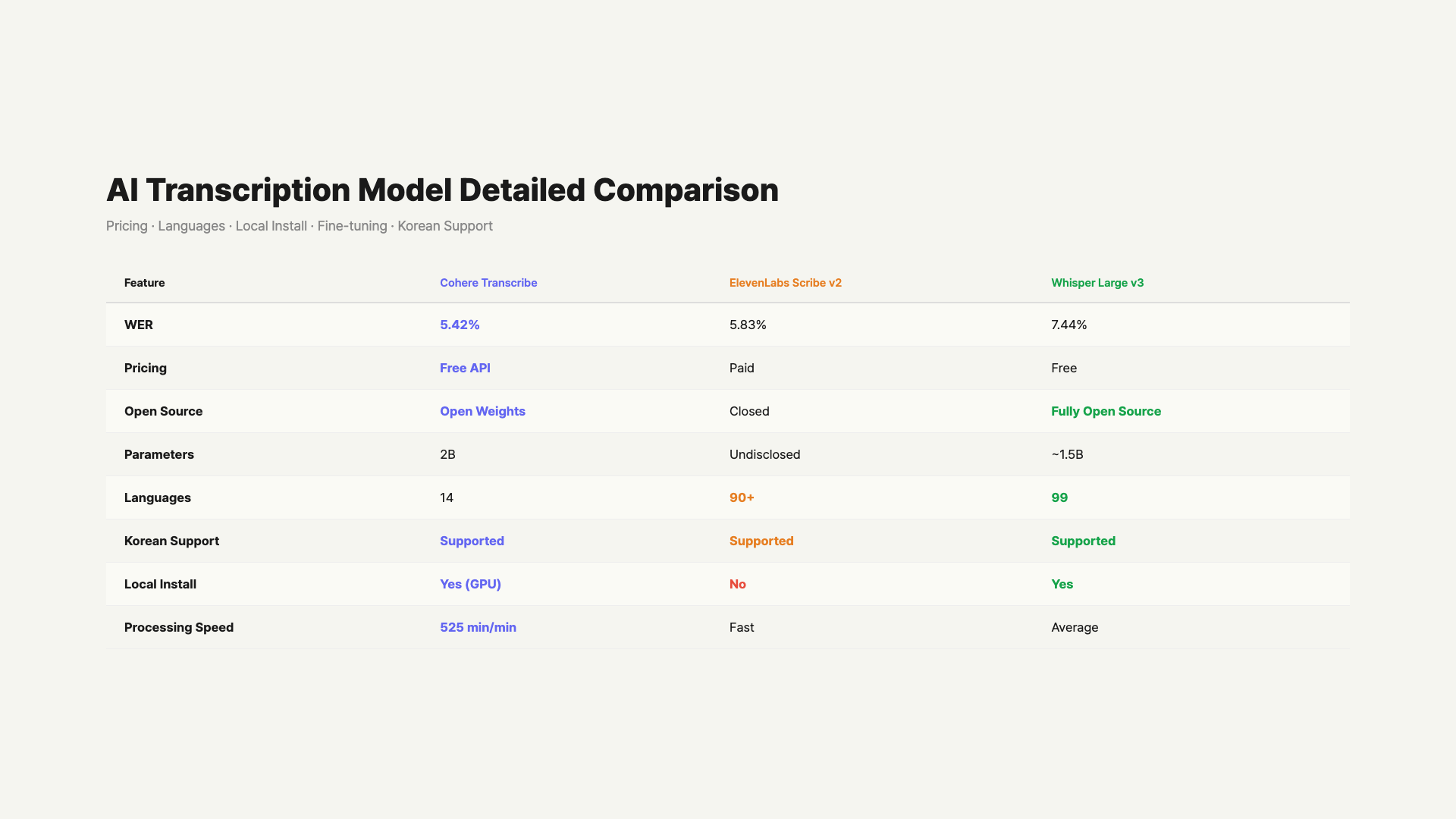Select the WER row label
Screen dimensions: 1456x819
click(x=139, y=325)
